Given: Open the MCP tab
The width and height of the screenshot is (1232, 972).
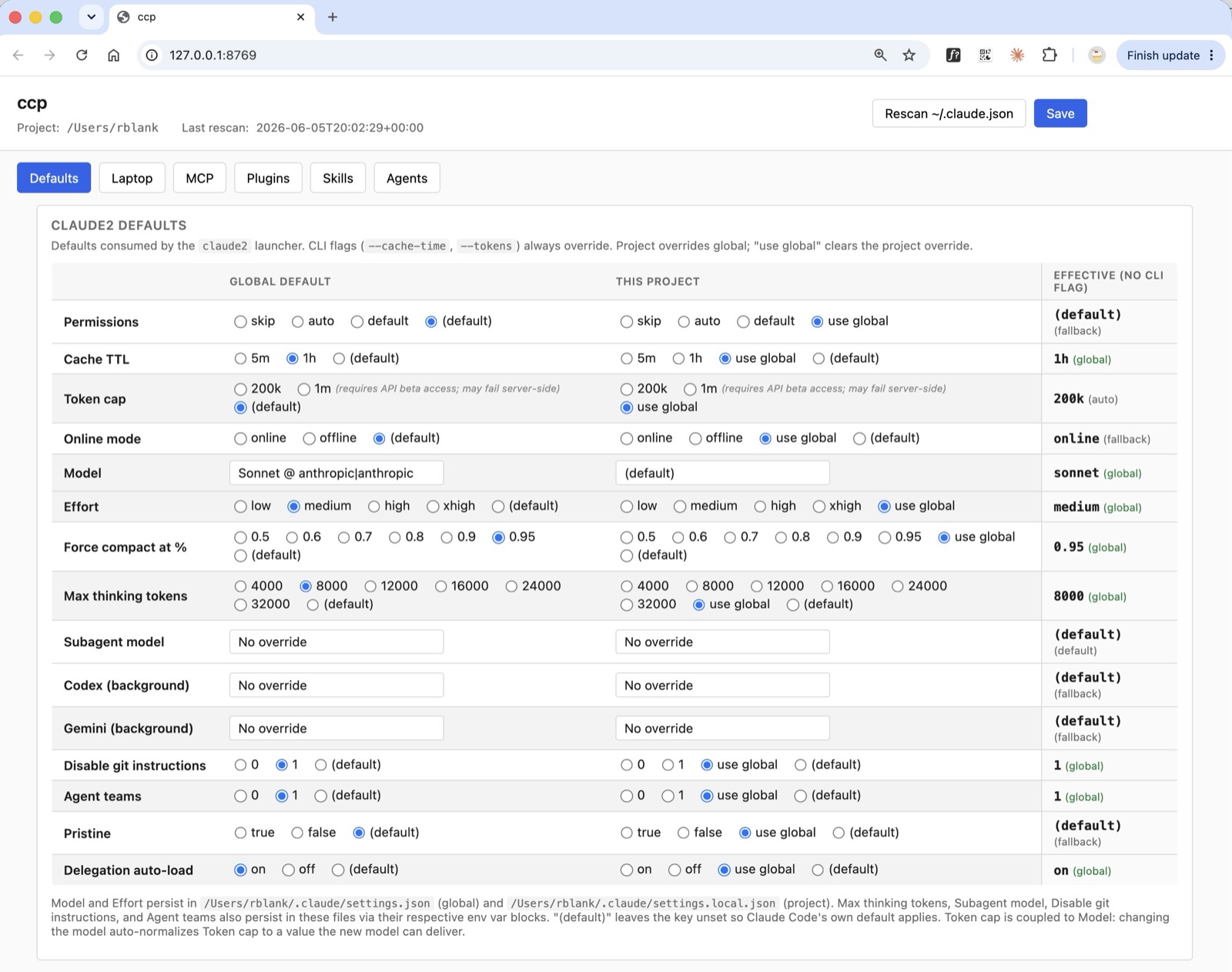Looking at the screenshot, I should [x=199, y=178].
